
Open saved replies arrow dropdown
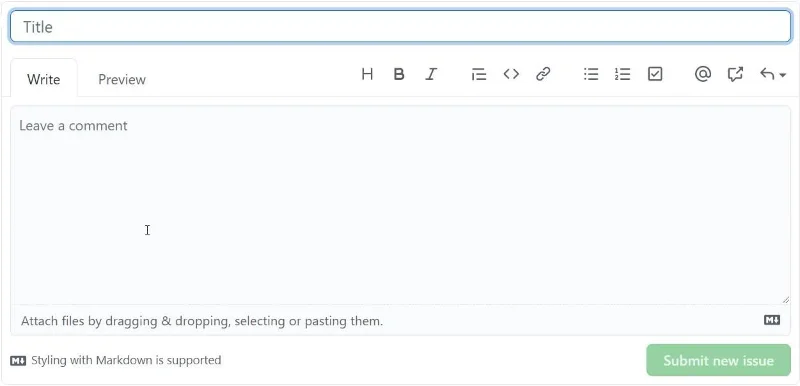[772, 74]
